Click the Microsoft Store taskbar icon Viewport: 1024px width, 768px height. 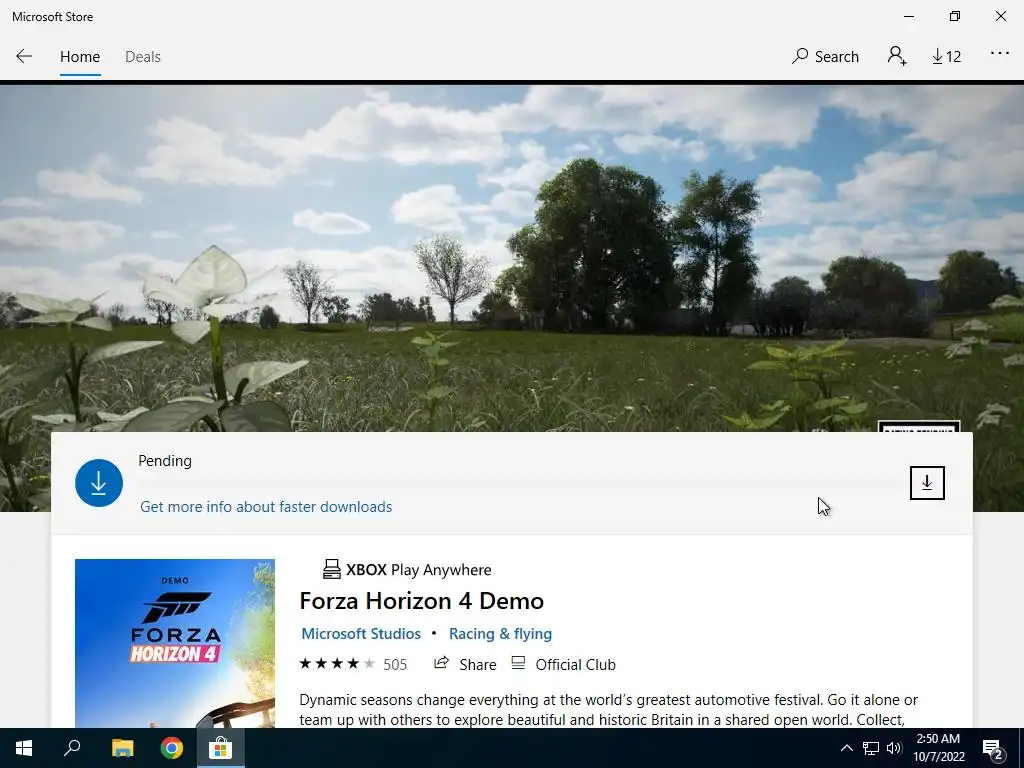(x=221, y=748)
